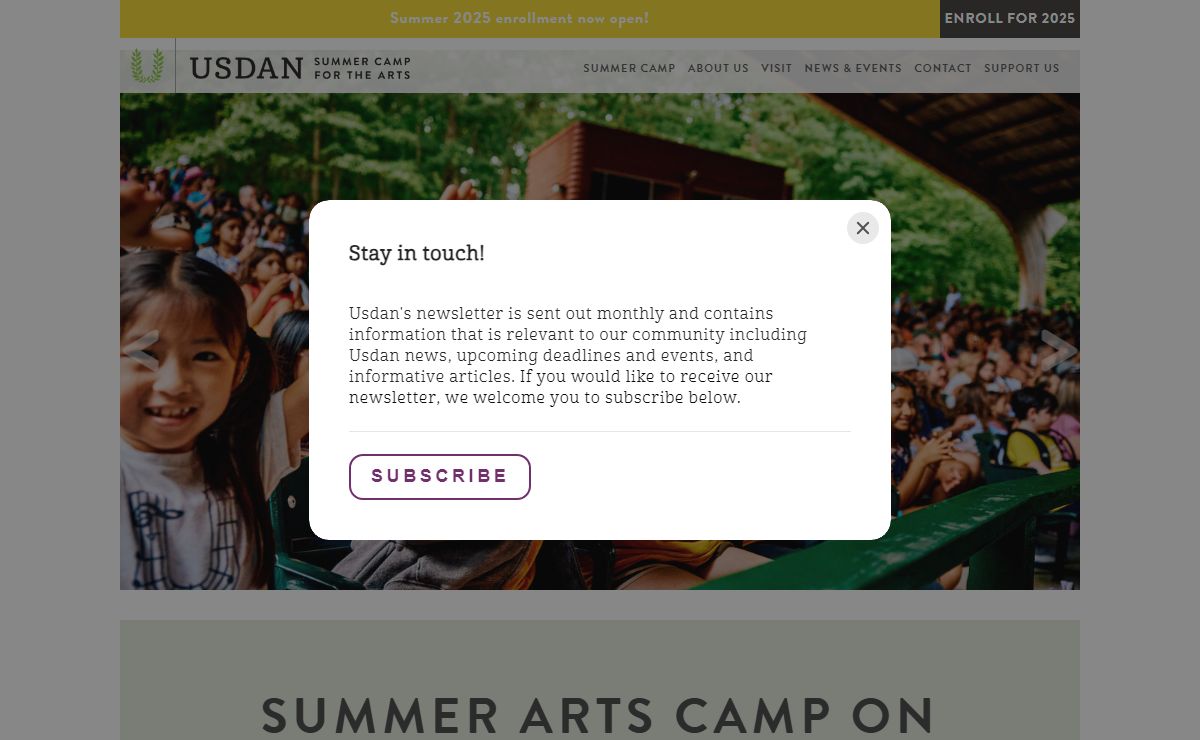1200x740 pixels.
Task: Click the Summer Camp for the Arts tagline
Action: click(362, 68)
